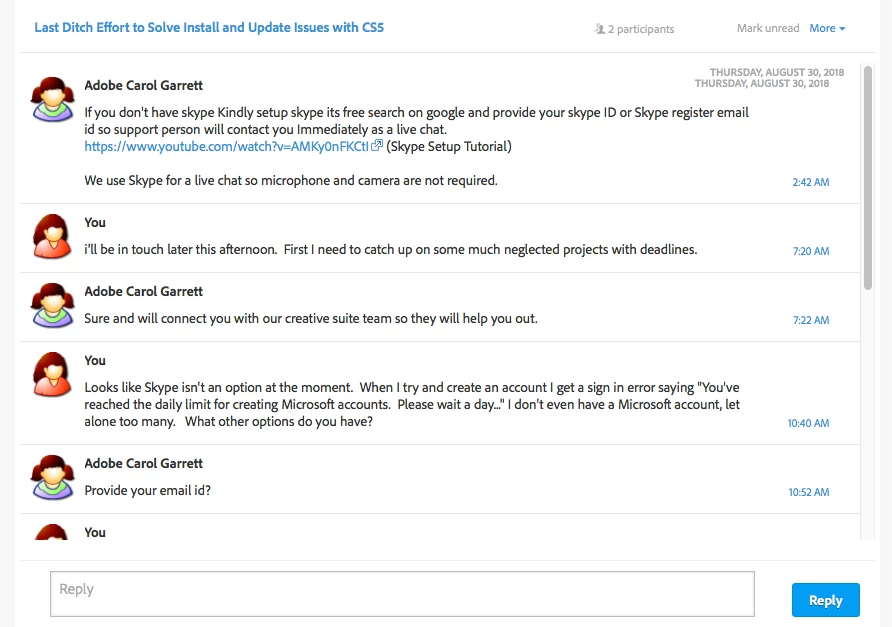Screen dimensions: 892x627
Task: Click your avatar beside the 10:40 AM message
Action: (52, 374)
